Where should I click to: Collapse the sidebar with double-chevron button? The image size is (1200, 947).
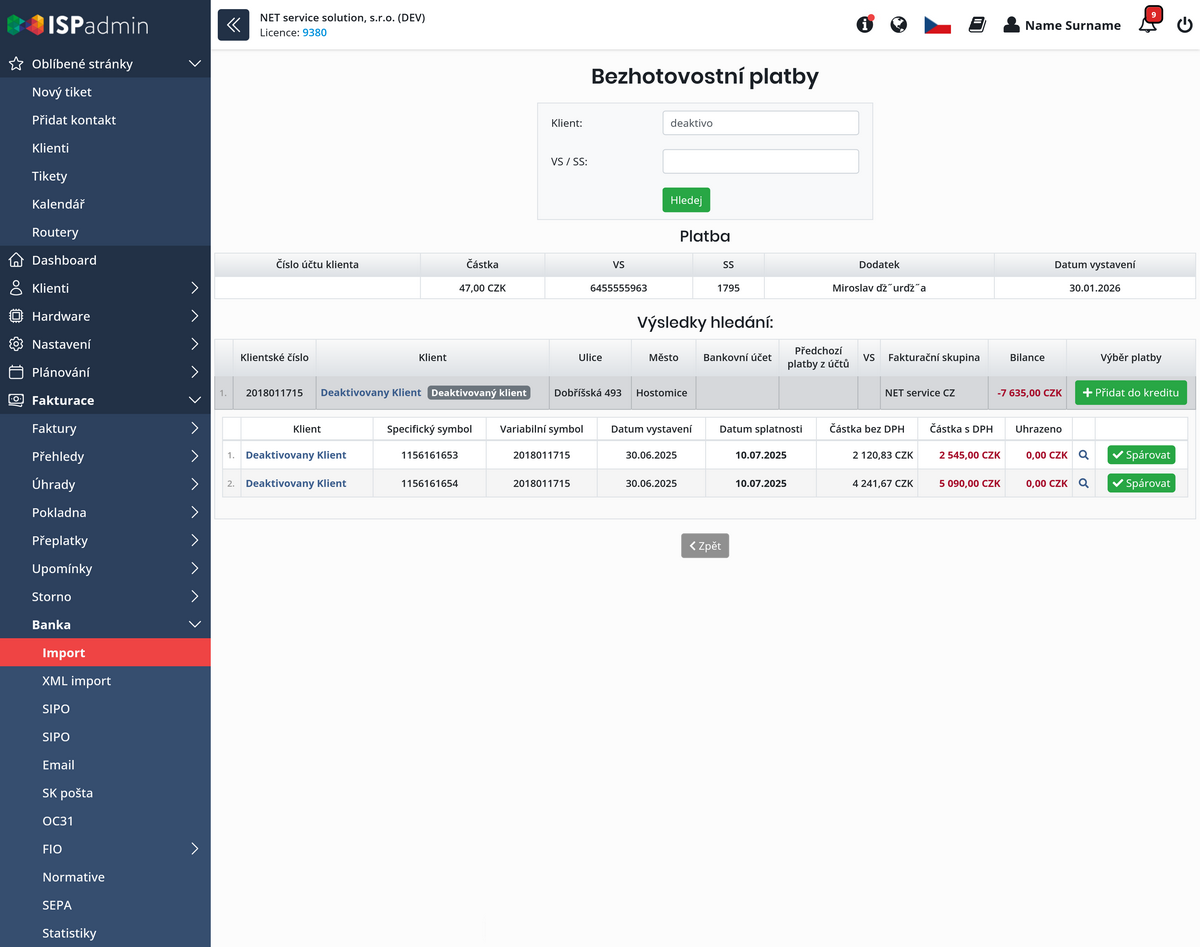click(x=233, y=25)
